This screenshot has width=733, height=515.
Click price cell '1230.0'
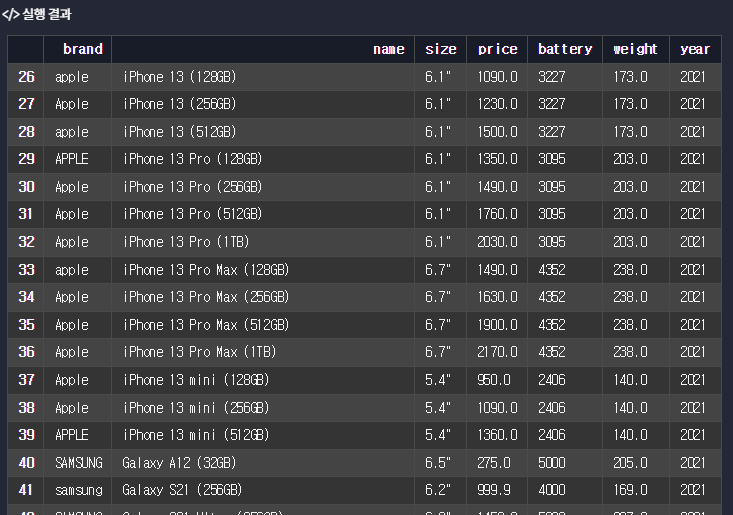pyautogui.click(x=497, y=104)
